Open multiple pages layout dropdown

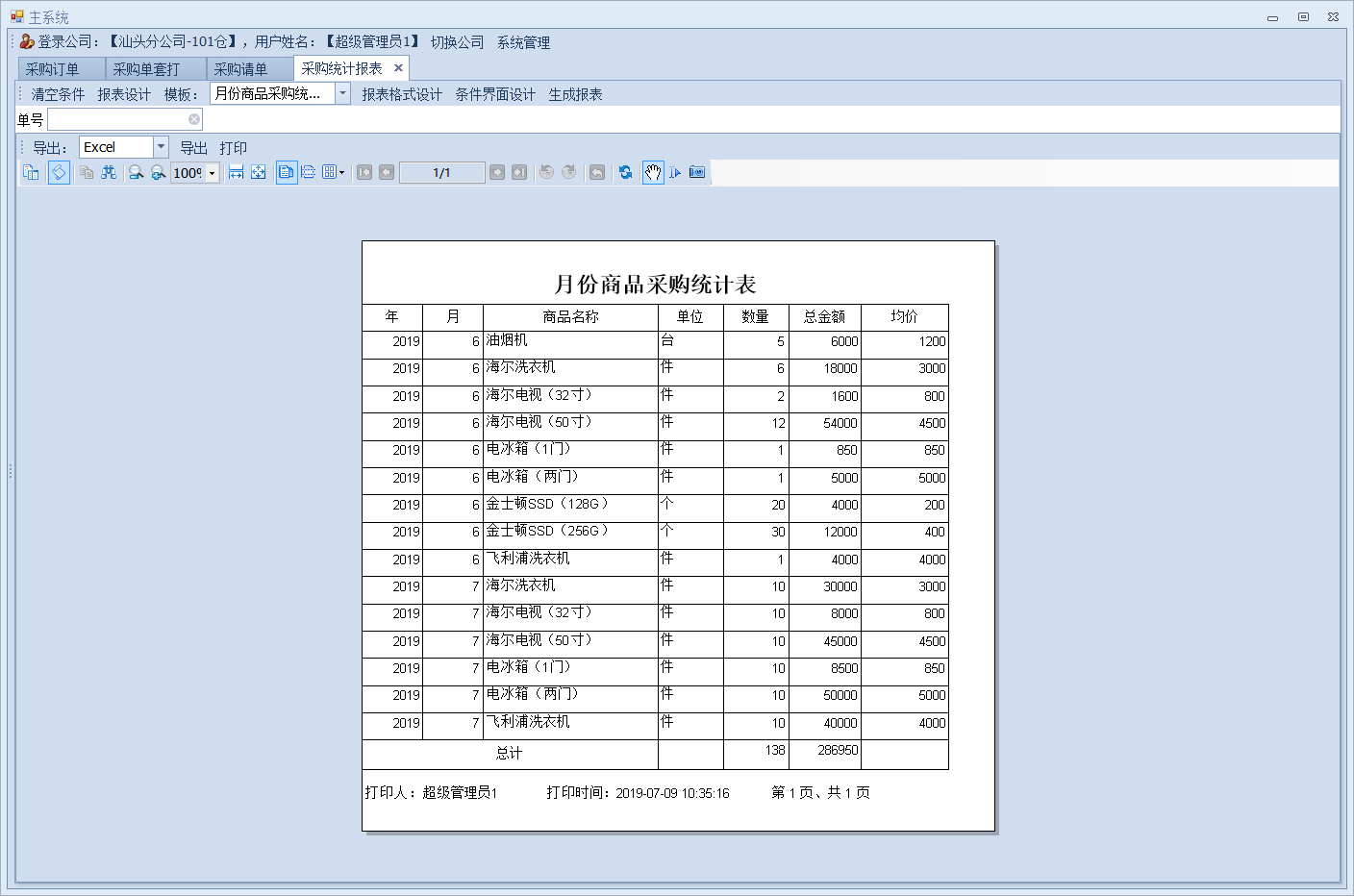[x=334, y=172]
